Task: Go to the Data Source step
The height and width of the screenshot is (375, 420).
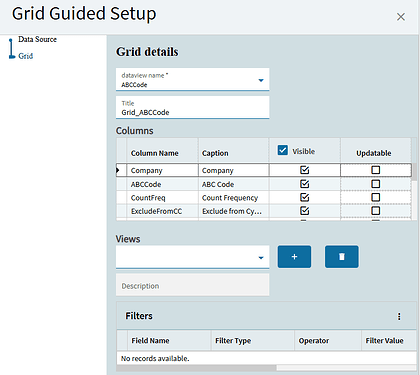Action: [37, 39]
